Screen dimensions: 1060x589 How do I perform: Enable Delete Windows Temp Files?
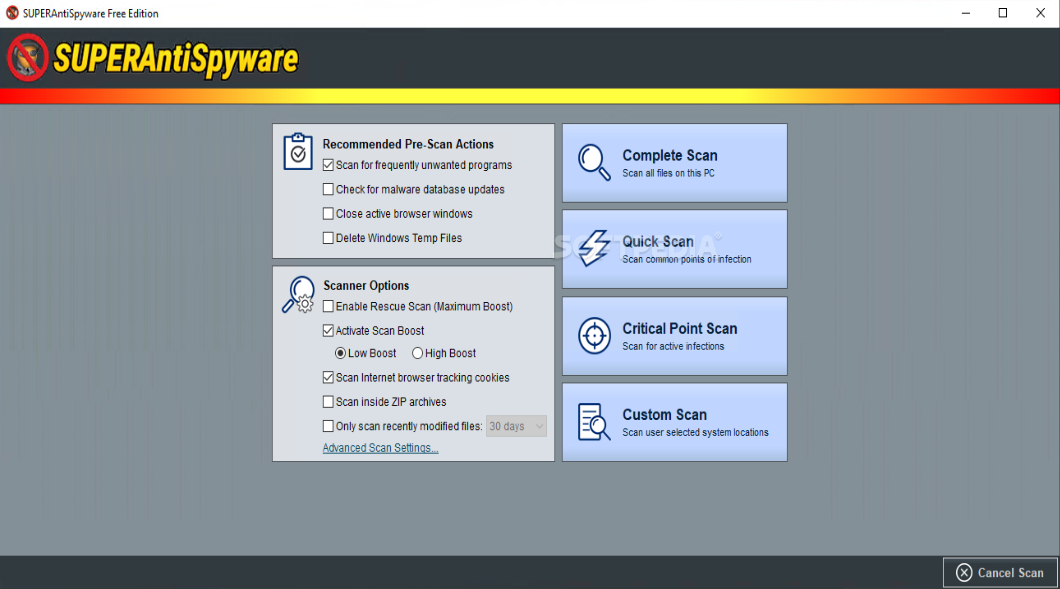(x=329, y=238)
